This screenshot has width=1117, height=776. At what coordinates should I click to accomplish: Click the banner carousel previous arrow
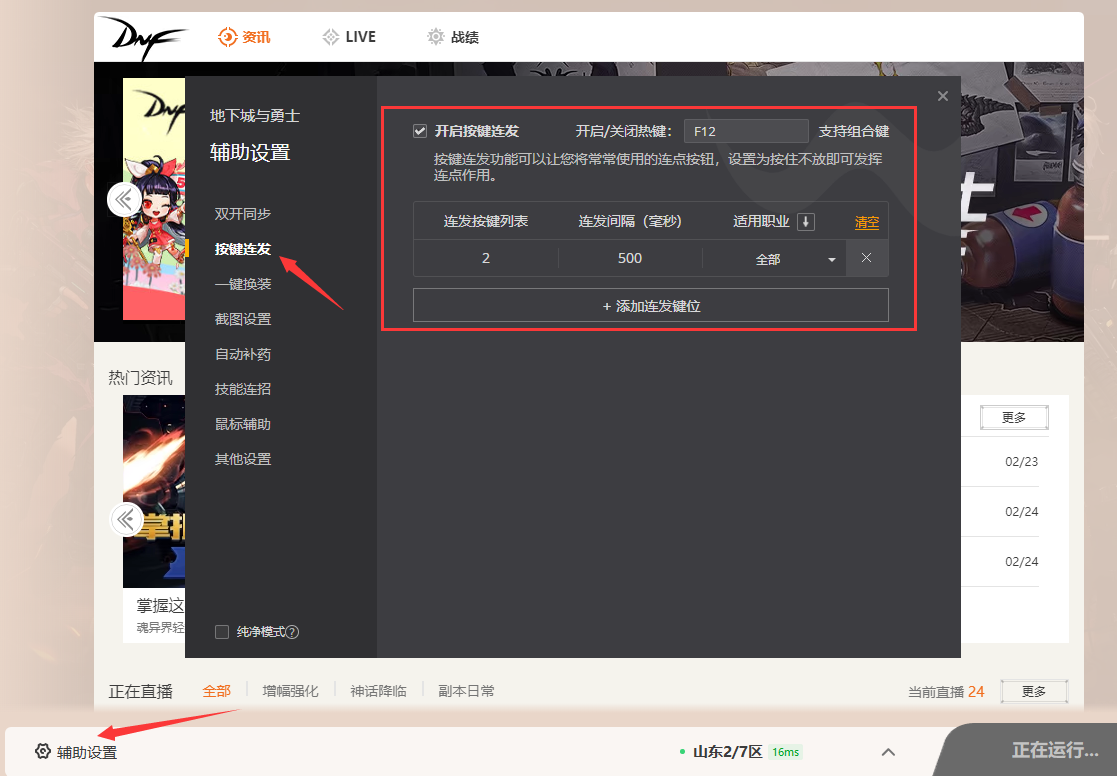(x=124, y=200)
